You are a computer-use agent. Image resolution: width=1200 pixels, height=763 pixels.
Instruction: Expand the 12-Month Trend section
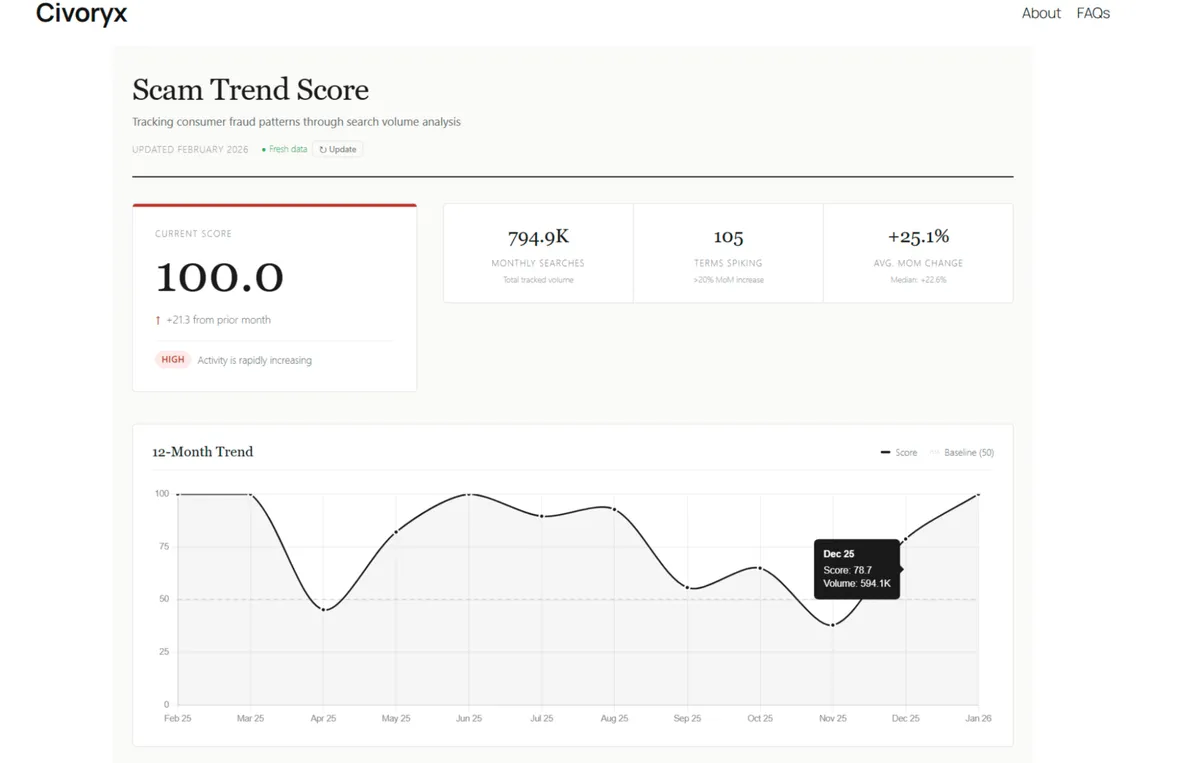click(203, 452)
